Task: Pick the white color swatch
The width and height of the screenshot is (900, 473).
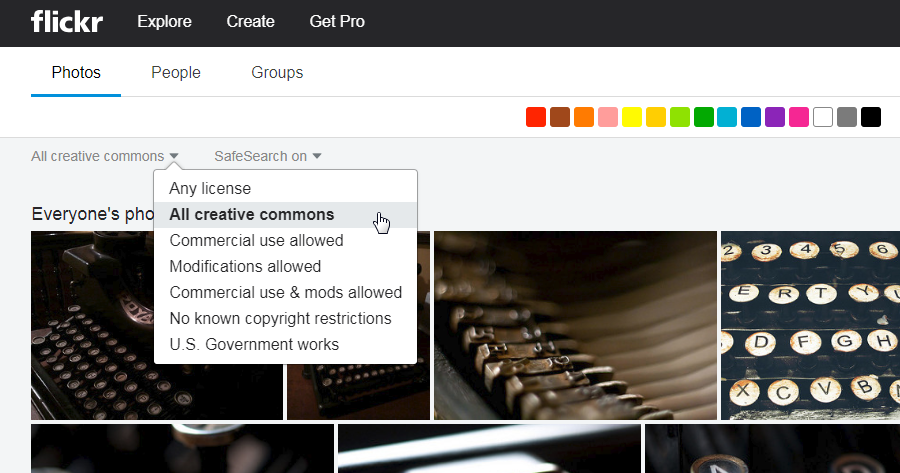Action: (x=823, y=117)
